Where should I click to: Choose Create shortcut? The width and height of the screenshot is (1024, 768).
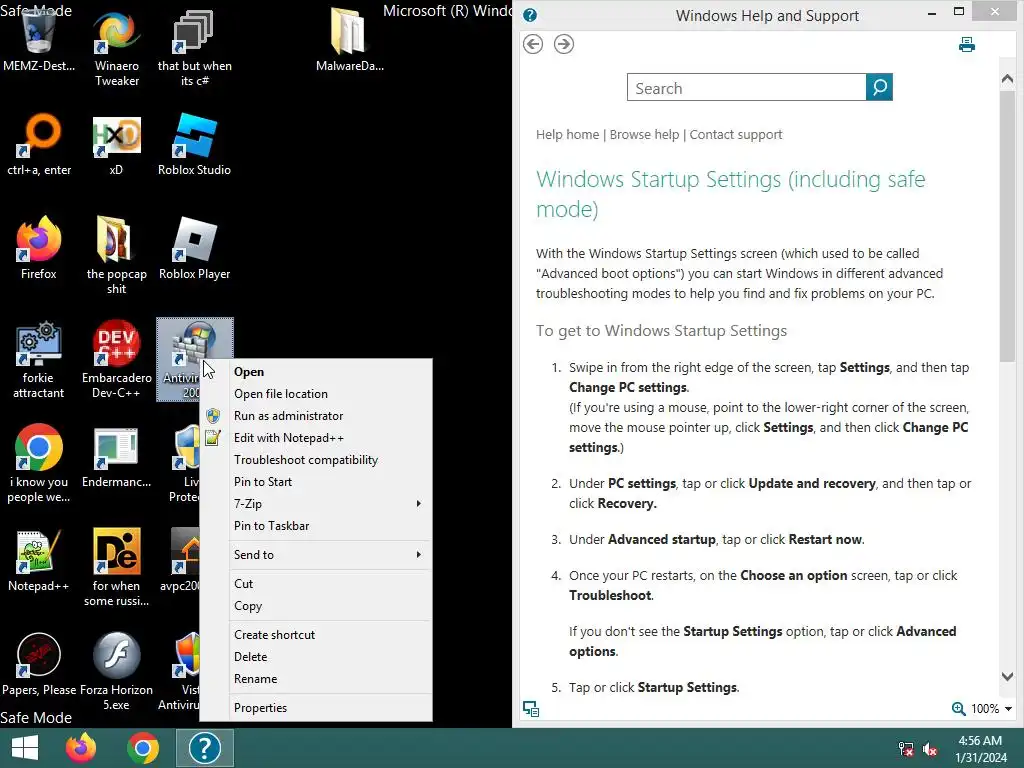pyautogui.click(x=316, y=635)
